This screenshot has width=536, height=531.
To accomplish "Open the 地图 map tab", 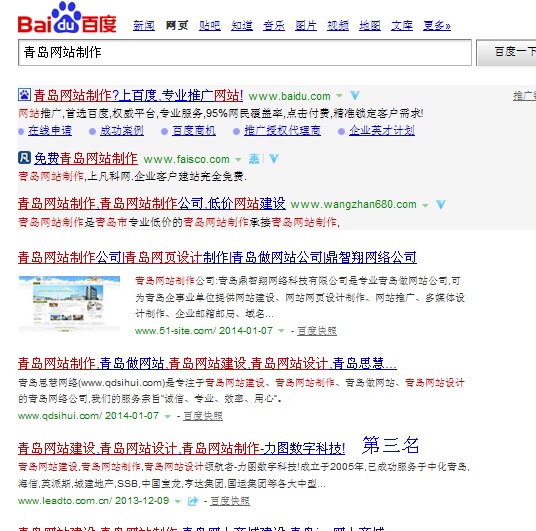I will (x=370, y=25).
